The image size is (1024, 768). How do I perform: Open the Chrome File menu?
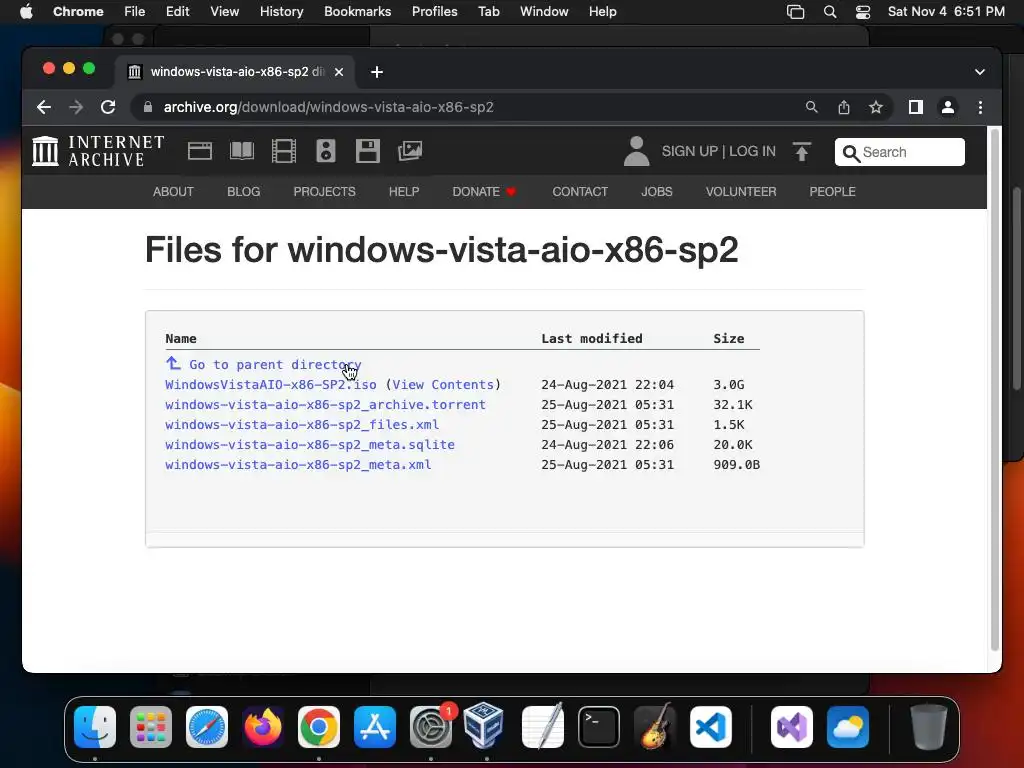click(135, 12)
